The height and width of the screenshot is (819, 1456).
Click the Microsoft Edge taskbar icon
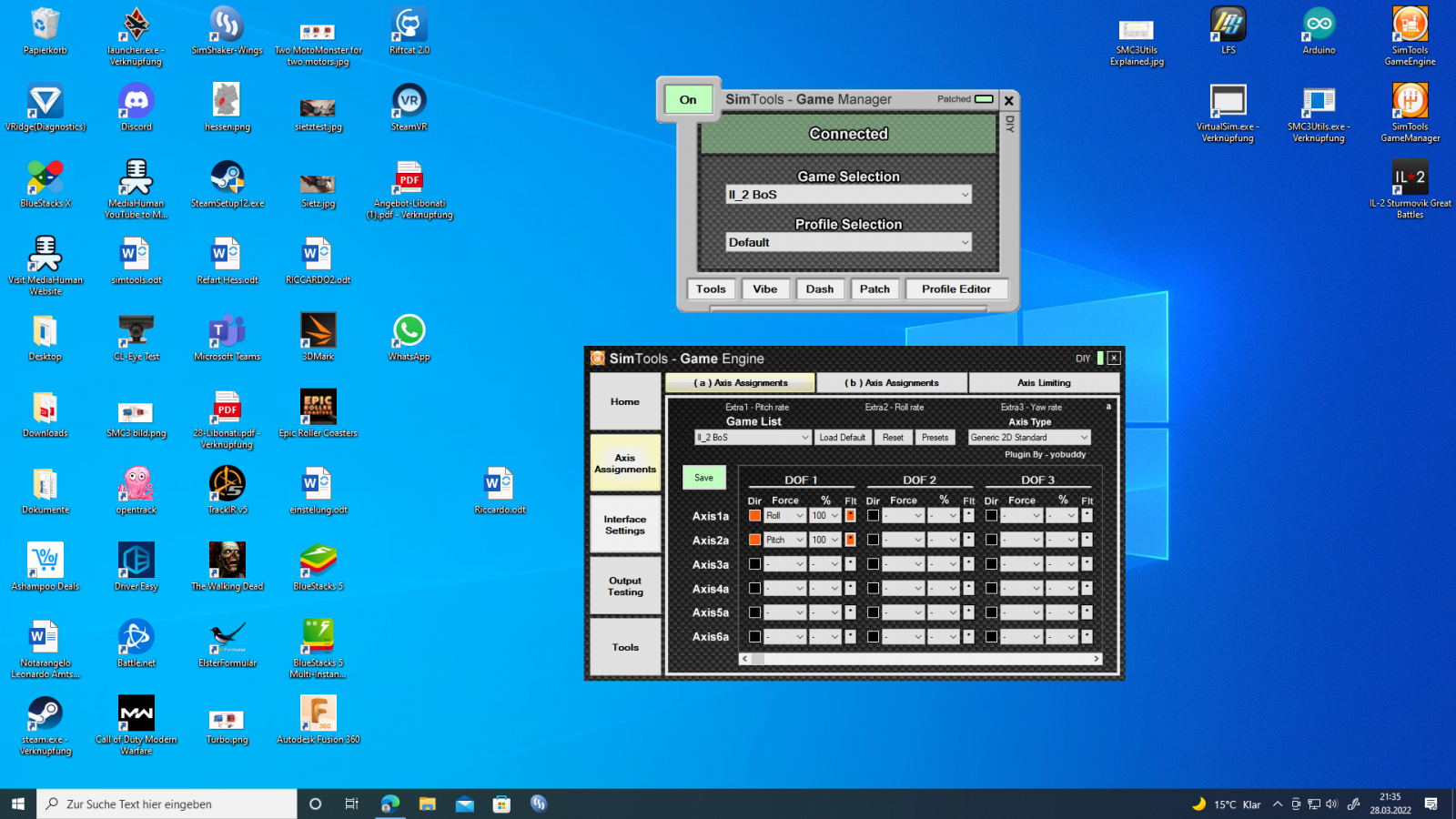[x=390, y=804]
